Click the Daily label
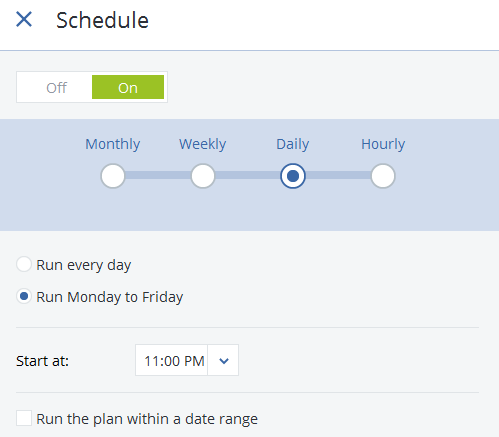 click(x=293, y=144)
